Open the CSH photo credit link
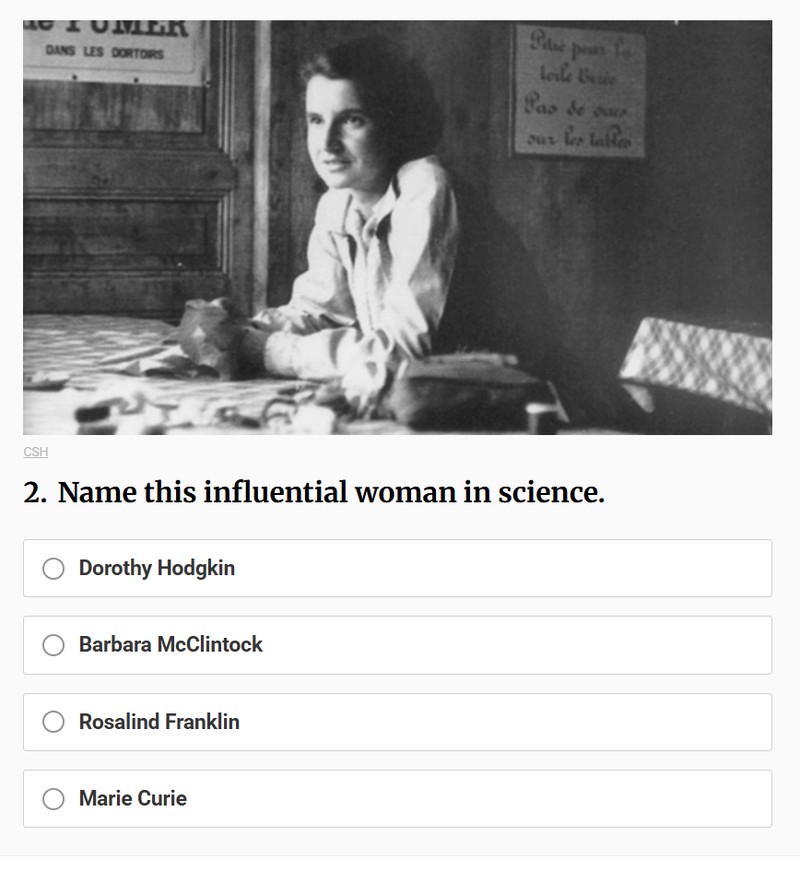800x871 pixels. pos(35,452)
